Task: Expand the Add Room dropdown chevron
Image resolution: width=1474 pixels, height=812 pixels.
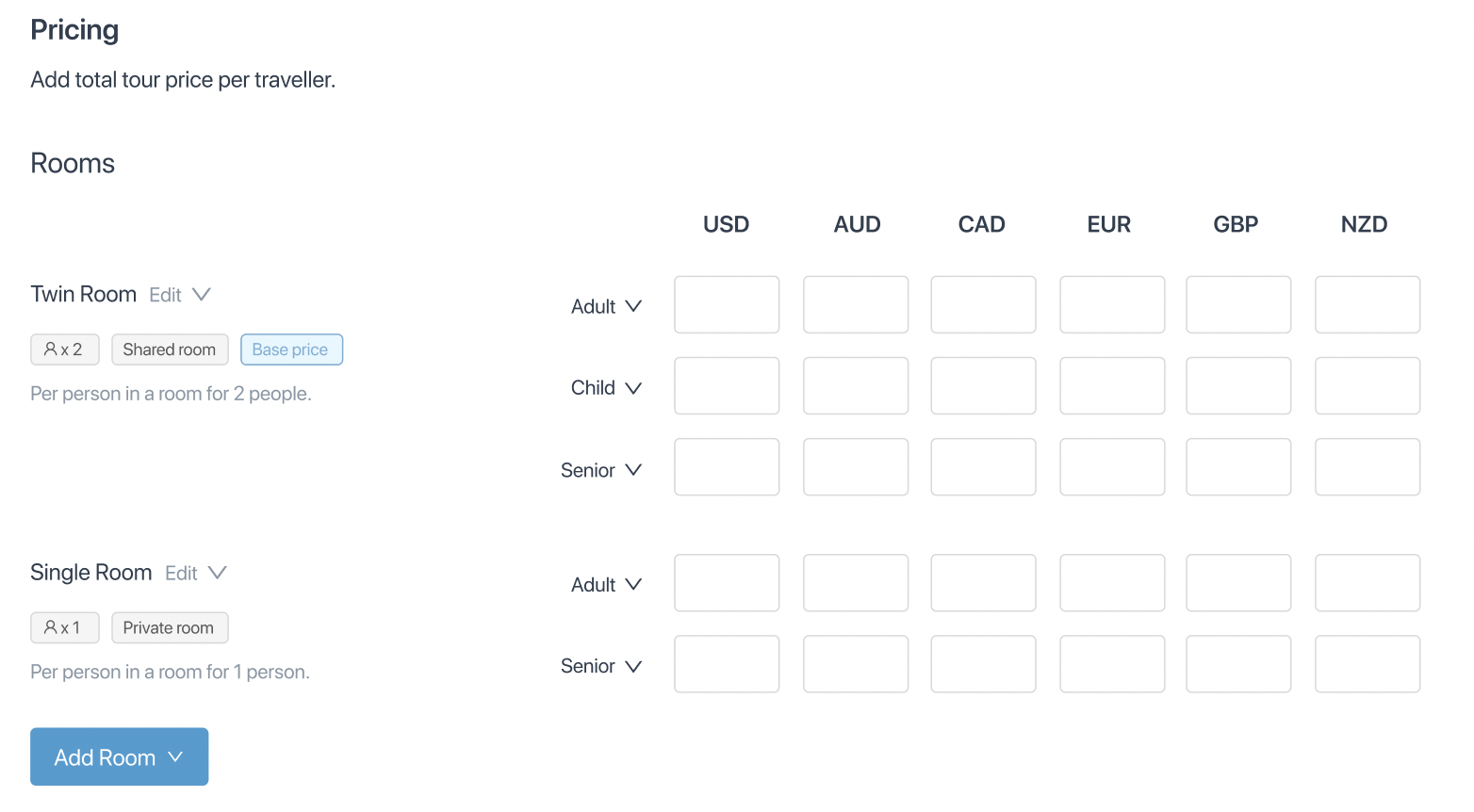Action: pos(175,756)
